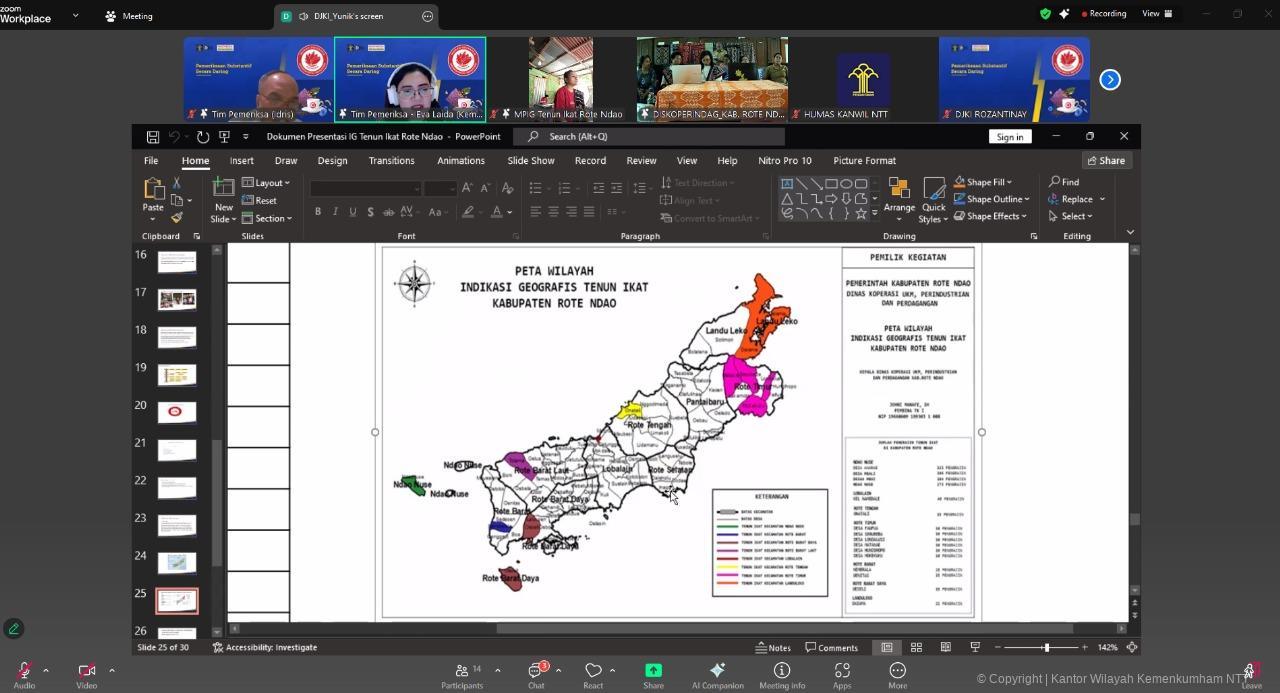This screenshot has height=693, width=1280.
Task: Open the Zoom Chat panel
Action: coord(536,671)
